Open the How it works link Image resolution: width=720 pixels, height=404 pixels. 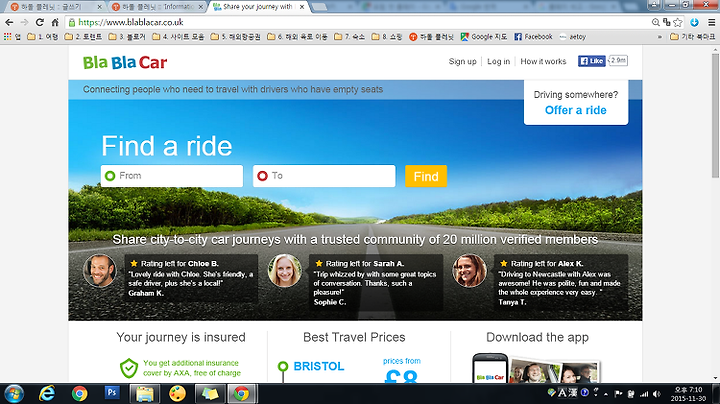[x=543, y=62]
